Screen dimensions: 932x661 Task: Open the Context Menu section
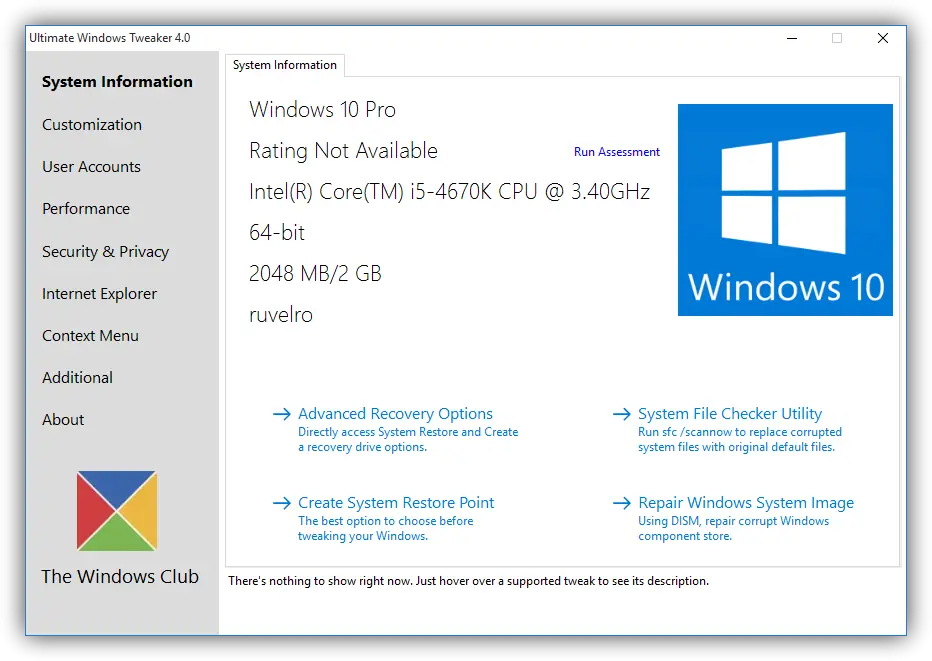[90, 336]
